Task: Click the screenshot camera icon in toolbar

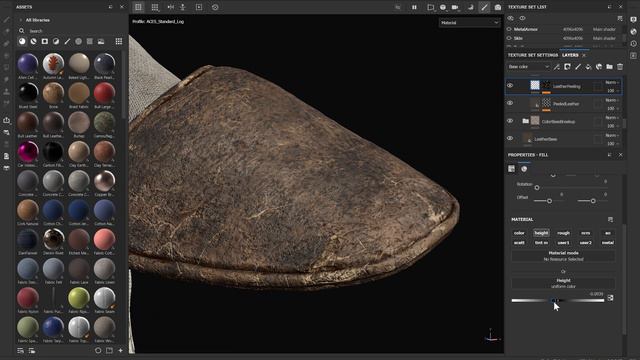Action: 498,7
